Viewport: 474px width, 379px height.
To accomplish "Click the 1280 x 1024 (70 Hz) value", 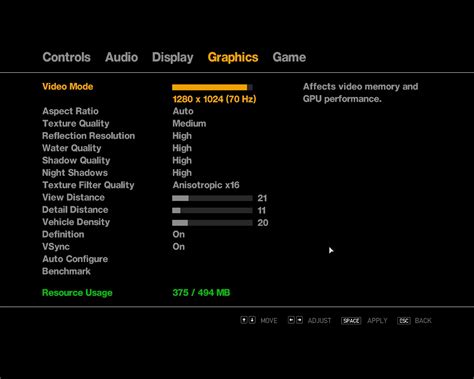I will [214, 99].
